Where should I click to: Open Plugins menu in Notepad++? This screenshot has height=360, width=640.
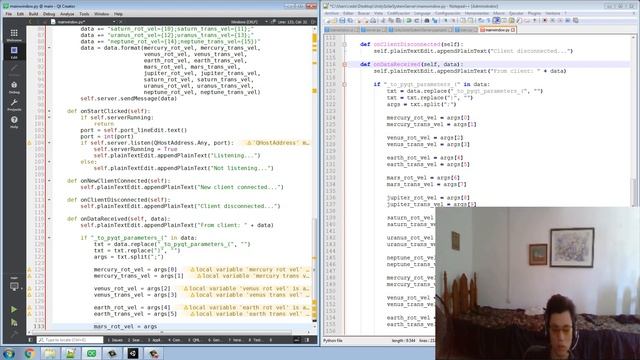[534, 13]
